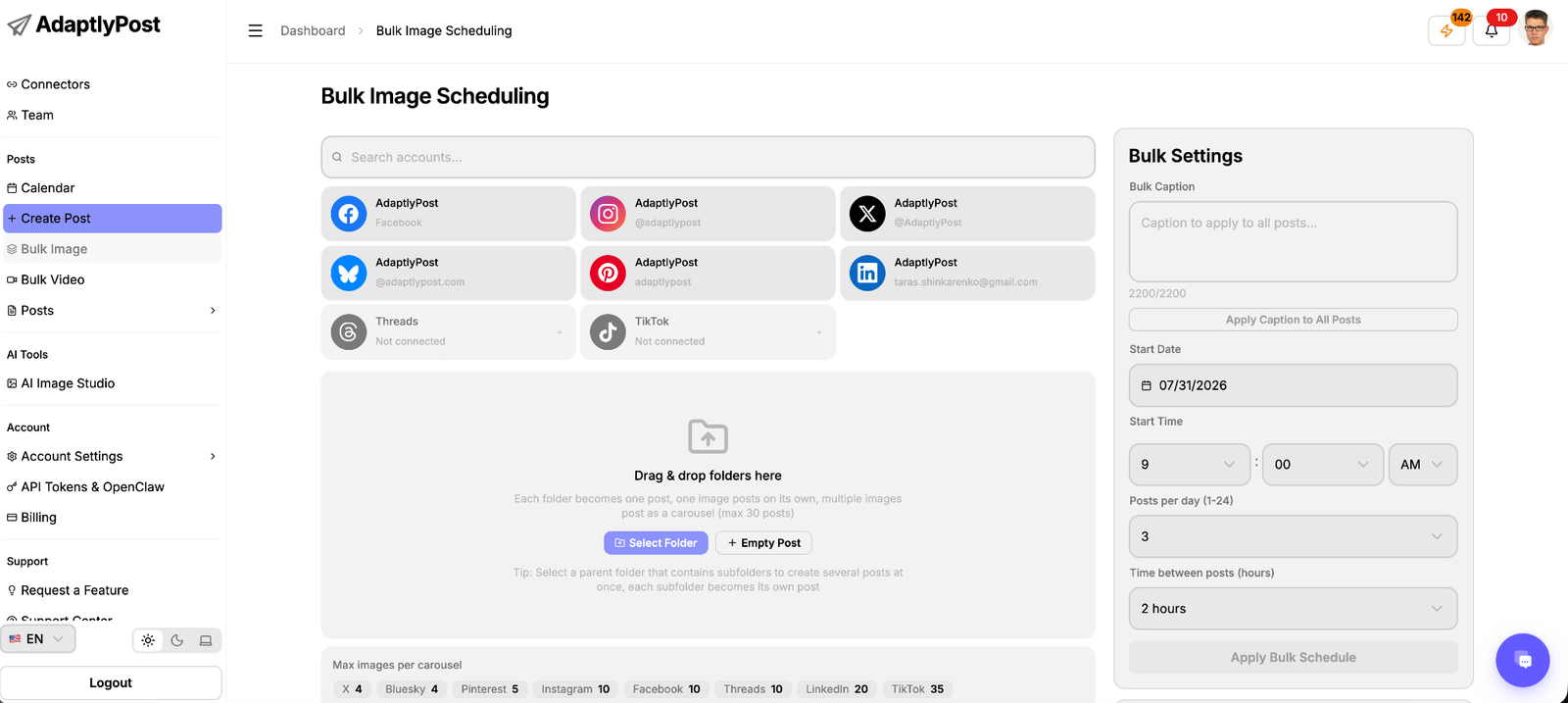Focus the Bulk Caption text area
Image resolution: width=1568 pixels, height=703 pixels.
(x=1293, y=242)
